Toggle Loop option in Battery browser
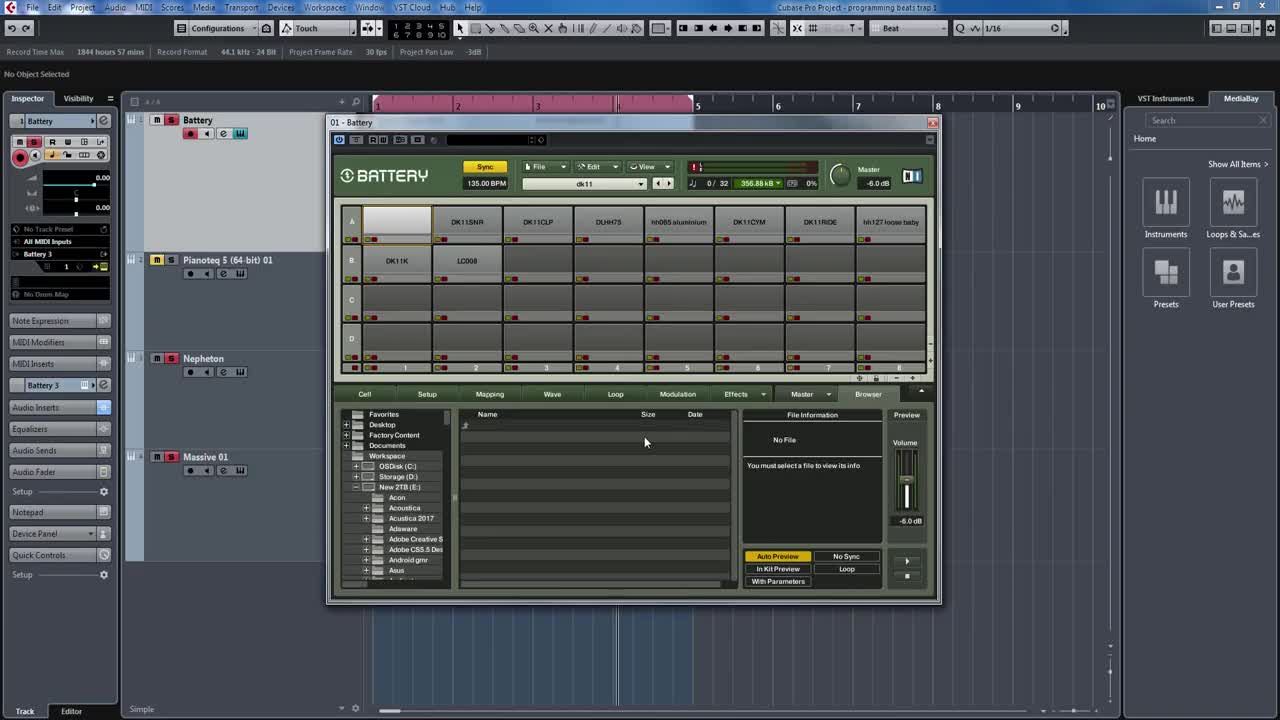The width and height of the screenshot is (1280, 720). click(846, 569)
